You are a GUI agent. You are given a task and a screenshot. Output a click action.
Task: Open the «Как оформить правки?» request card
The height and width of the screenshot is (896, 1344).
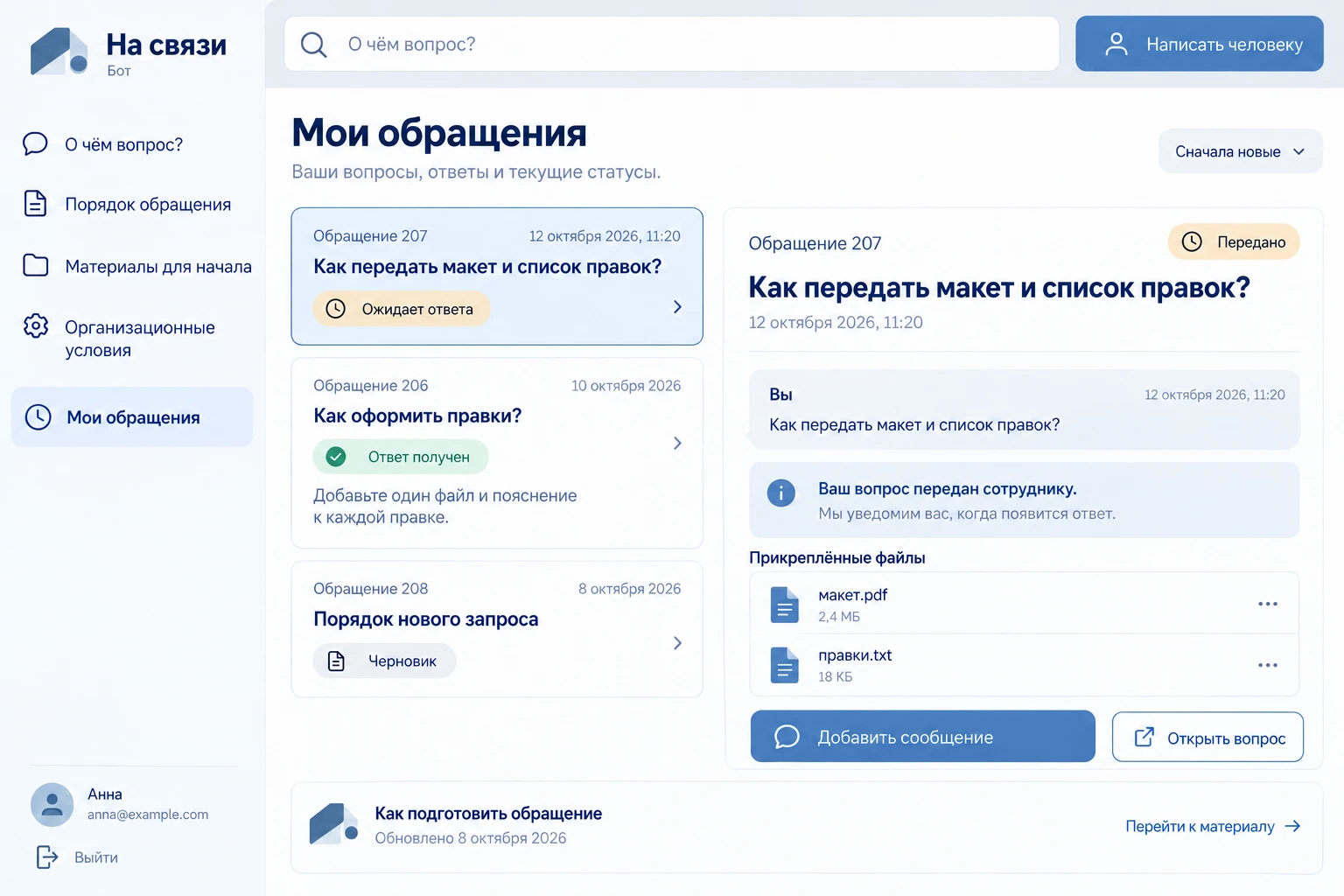tap(497, 453)
